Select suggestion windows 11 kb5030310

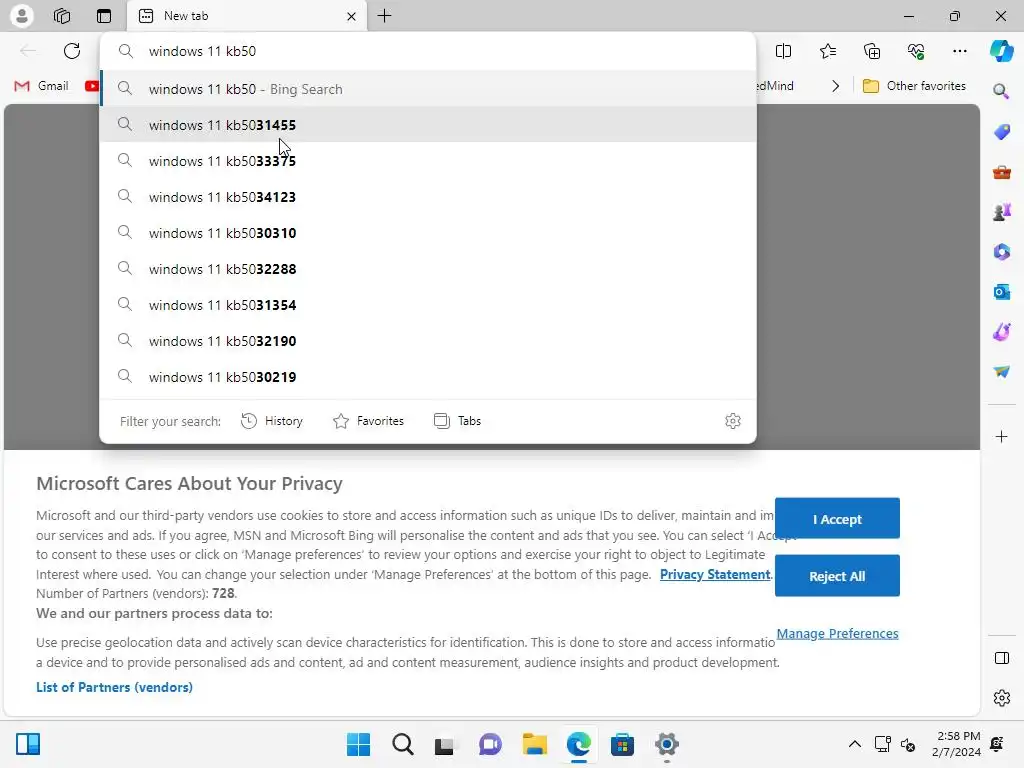coord(428,232)
